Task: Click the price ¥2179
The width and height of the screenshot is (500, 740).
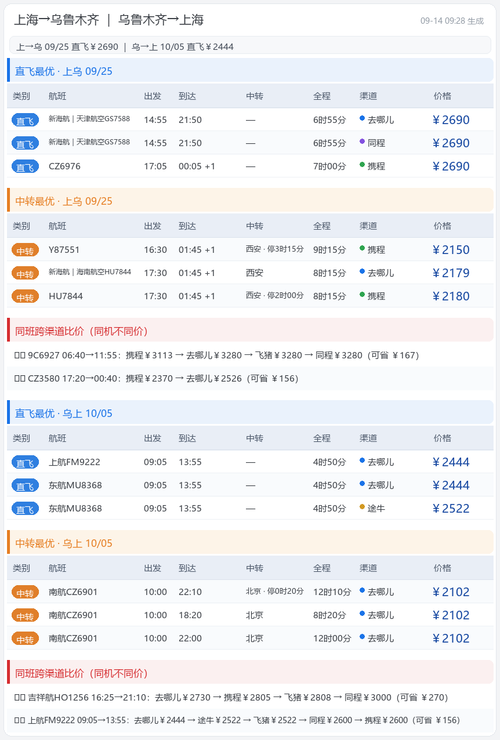Action: (451, 273)
